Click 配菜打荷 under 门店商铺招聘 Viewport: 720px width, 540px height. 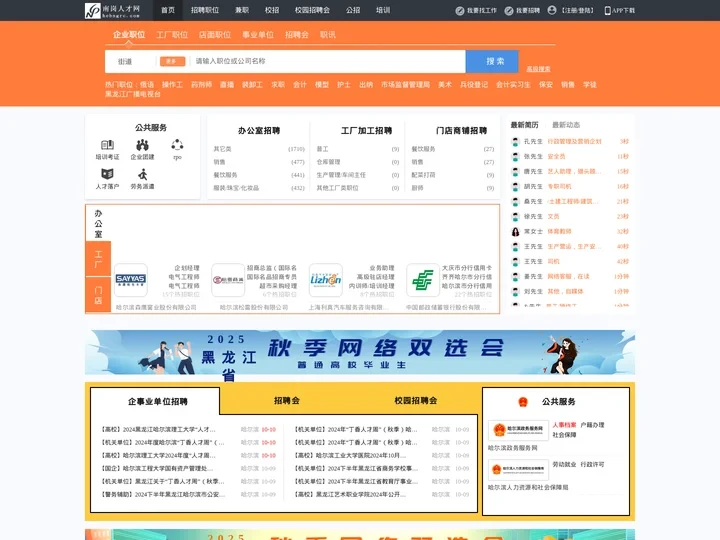(423, 175)
